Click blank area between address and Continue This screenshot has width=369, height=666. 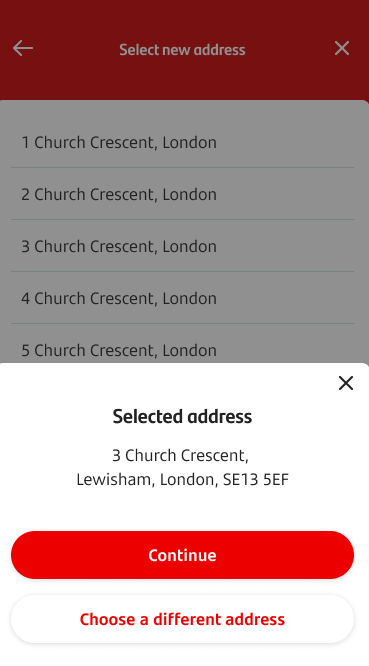click(182, 510)
